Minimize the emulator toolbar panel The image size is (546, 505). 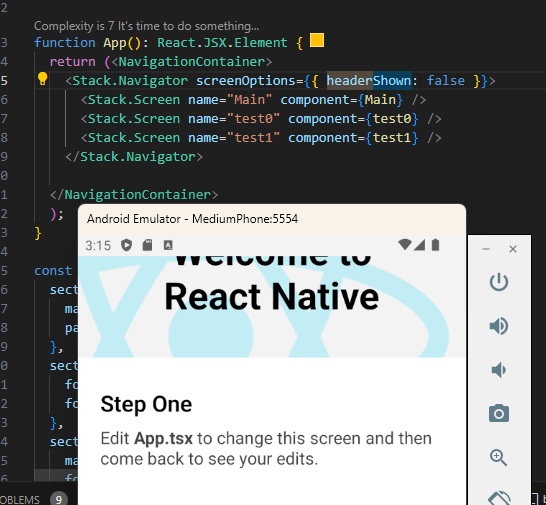(x=486, y=249)
